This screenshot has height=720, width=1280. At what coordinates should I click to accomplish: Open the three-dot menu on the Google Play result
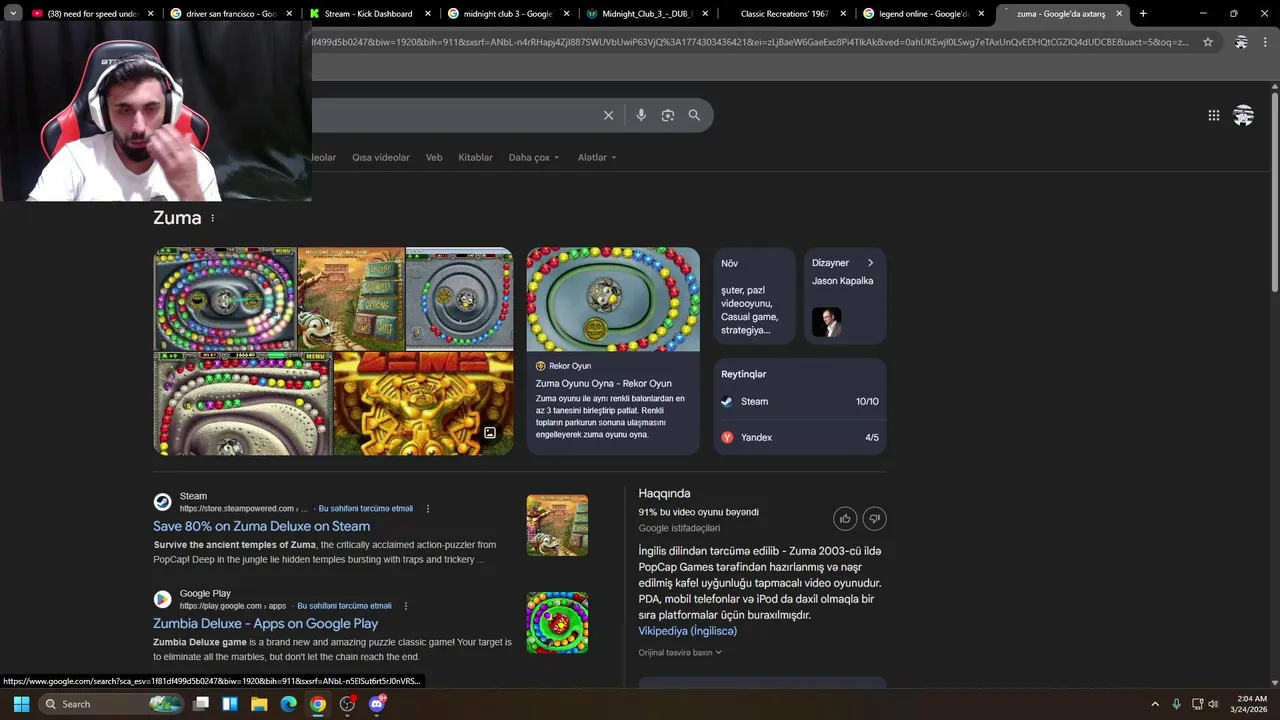coord(405,606)
